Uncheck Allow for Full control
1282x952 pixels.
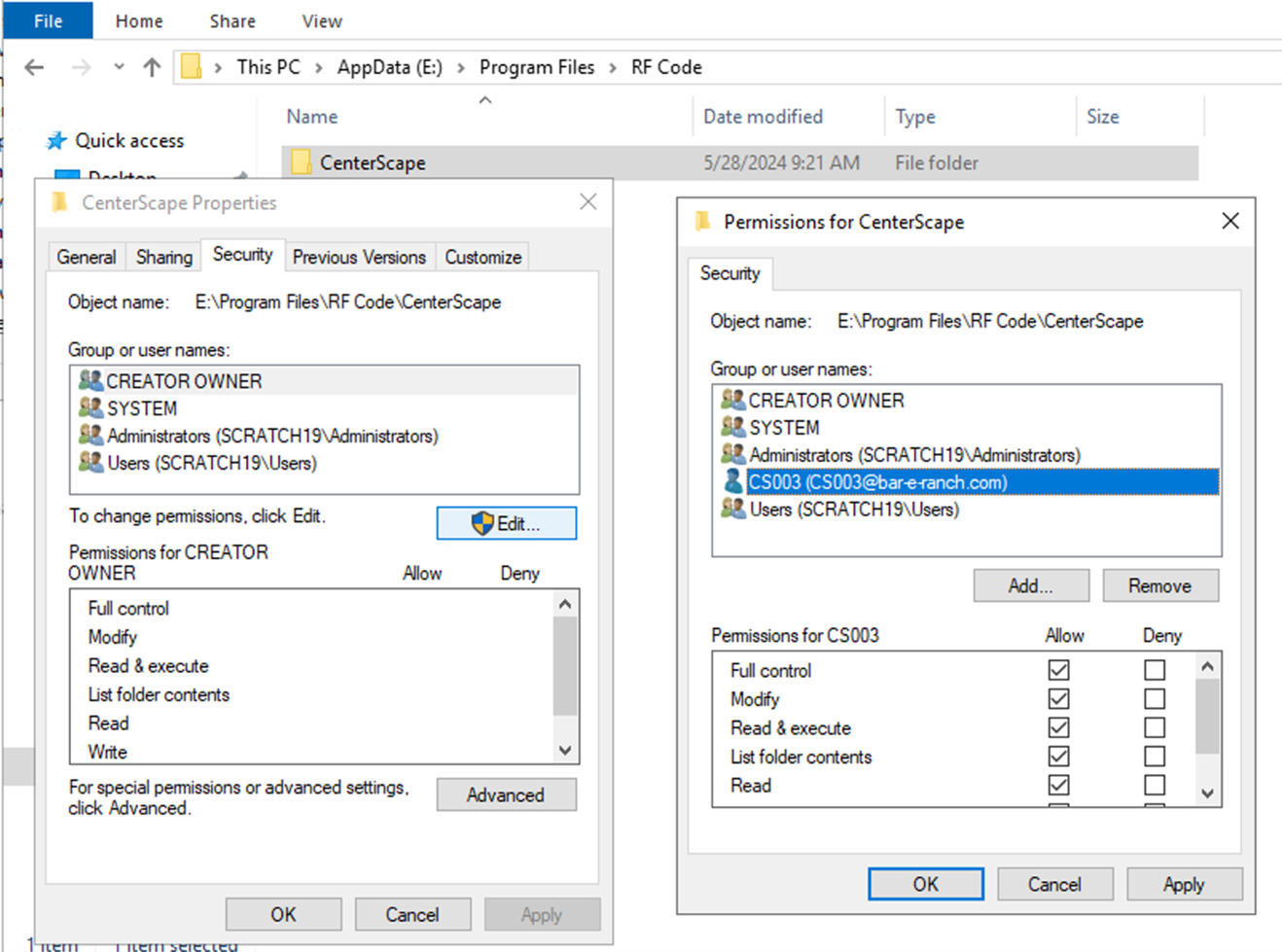point(1058,670)
